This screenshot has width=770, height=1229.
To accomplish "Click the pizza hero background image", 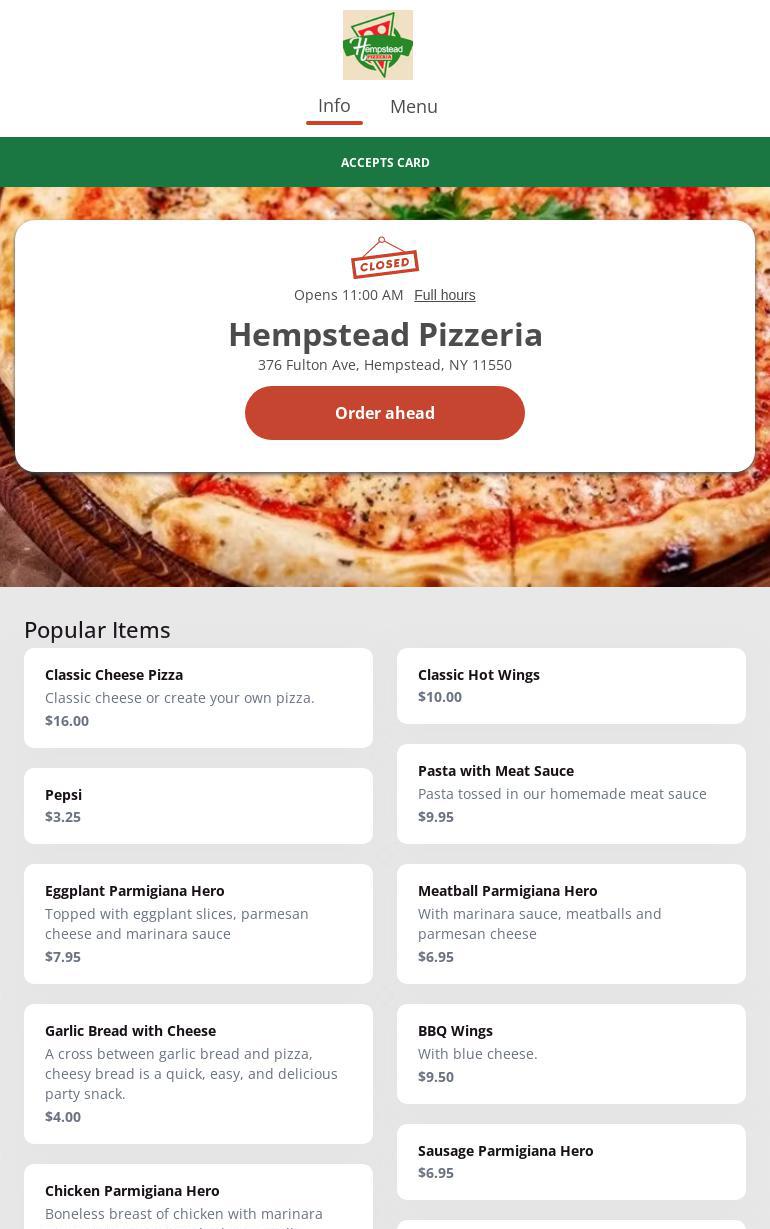I will tap(385, 530).
